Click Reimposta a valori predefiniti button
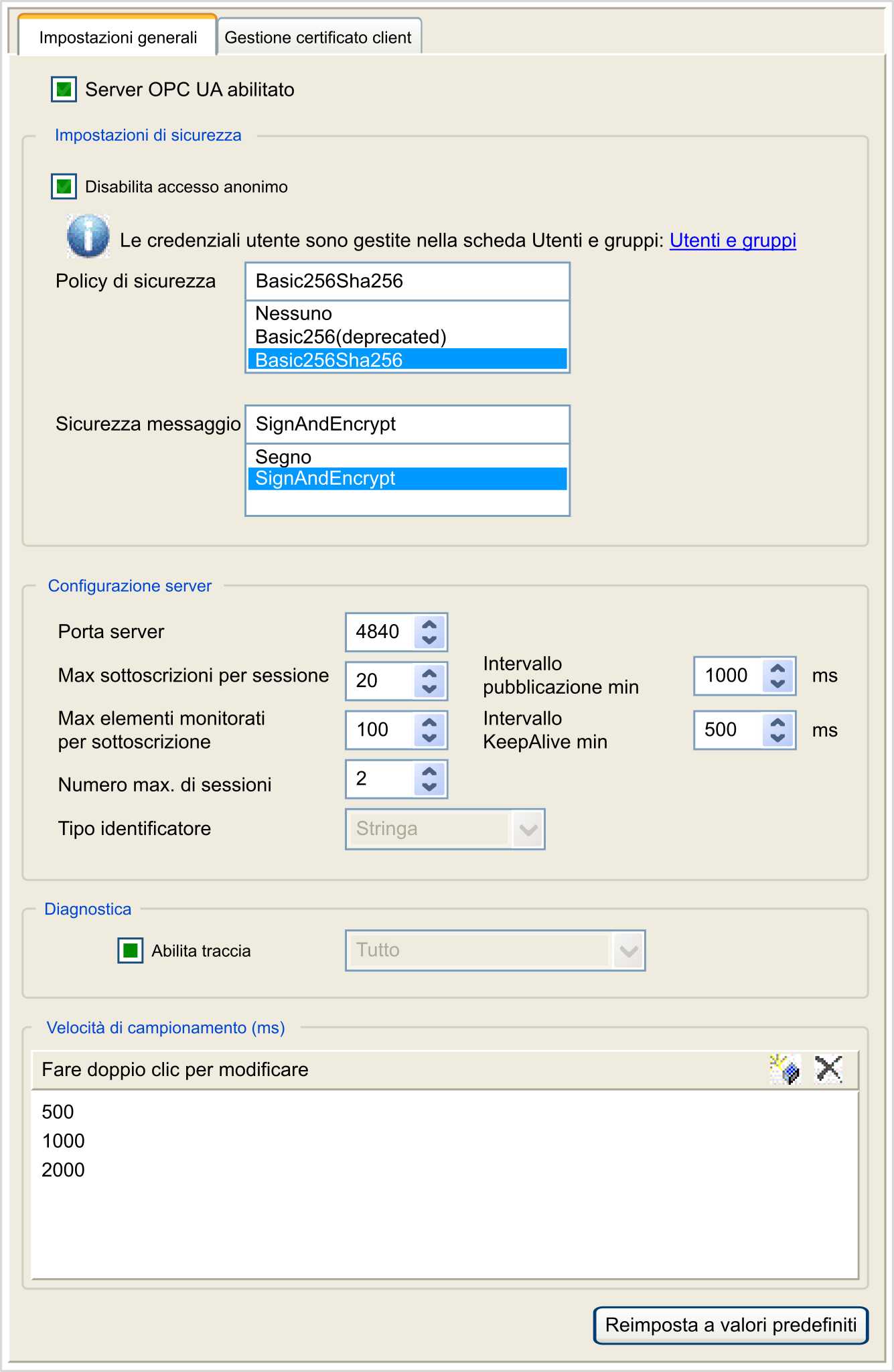Viewport: 894px width, 1372px height. pyautogui.click(x=731, y=1325)
